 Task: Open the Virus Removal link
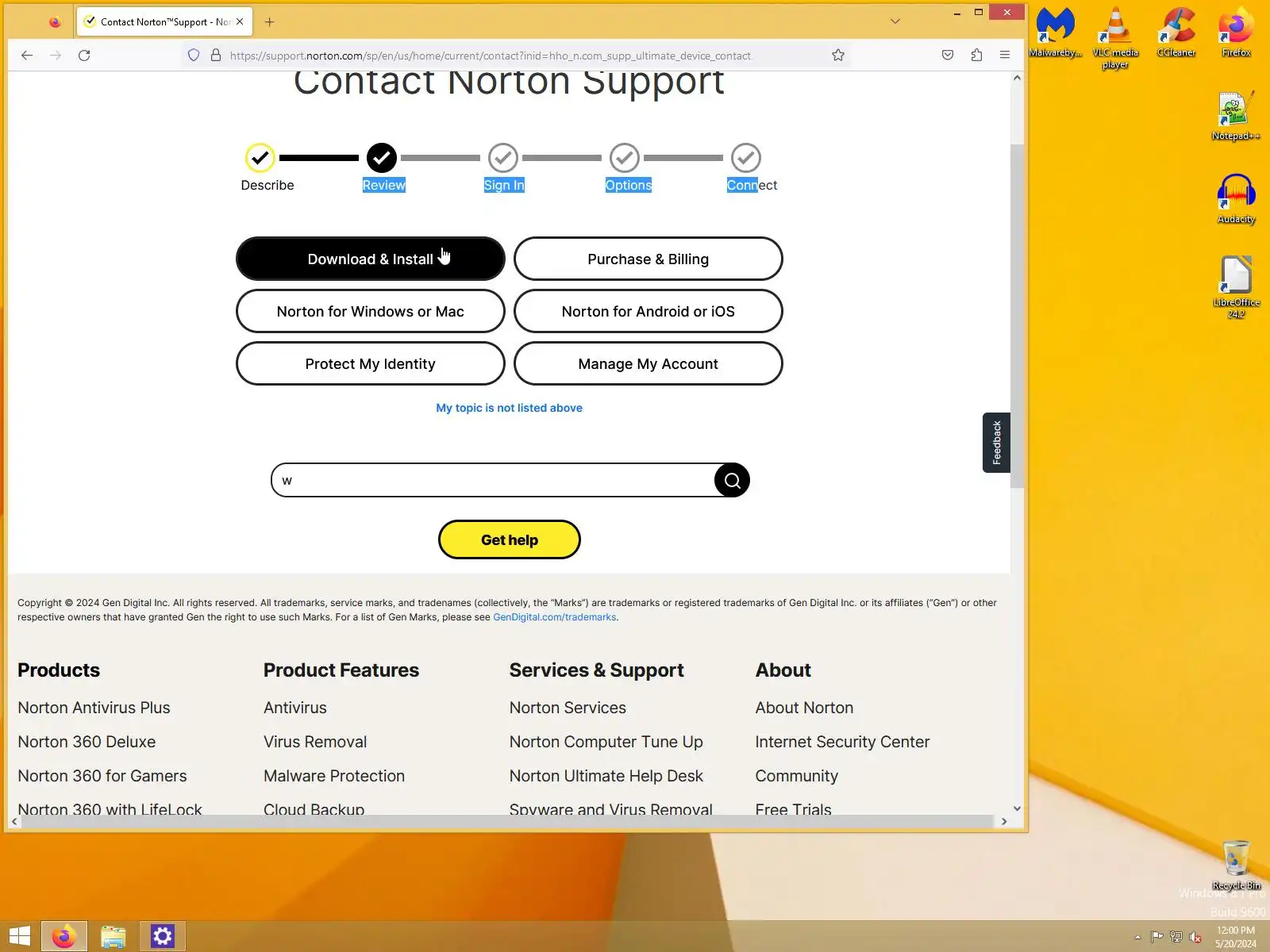[x=315, y=742]
